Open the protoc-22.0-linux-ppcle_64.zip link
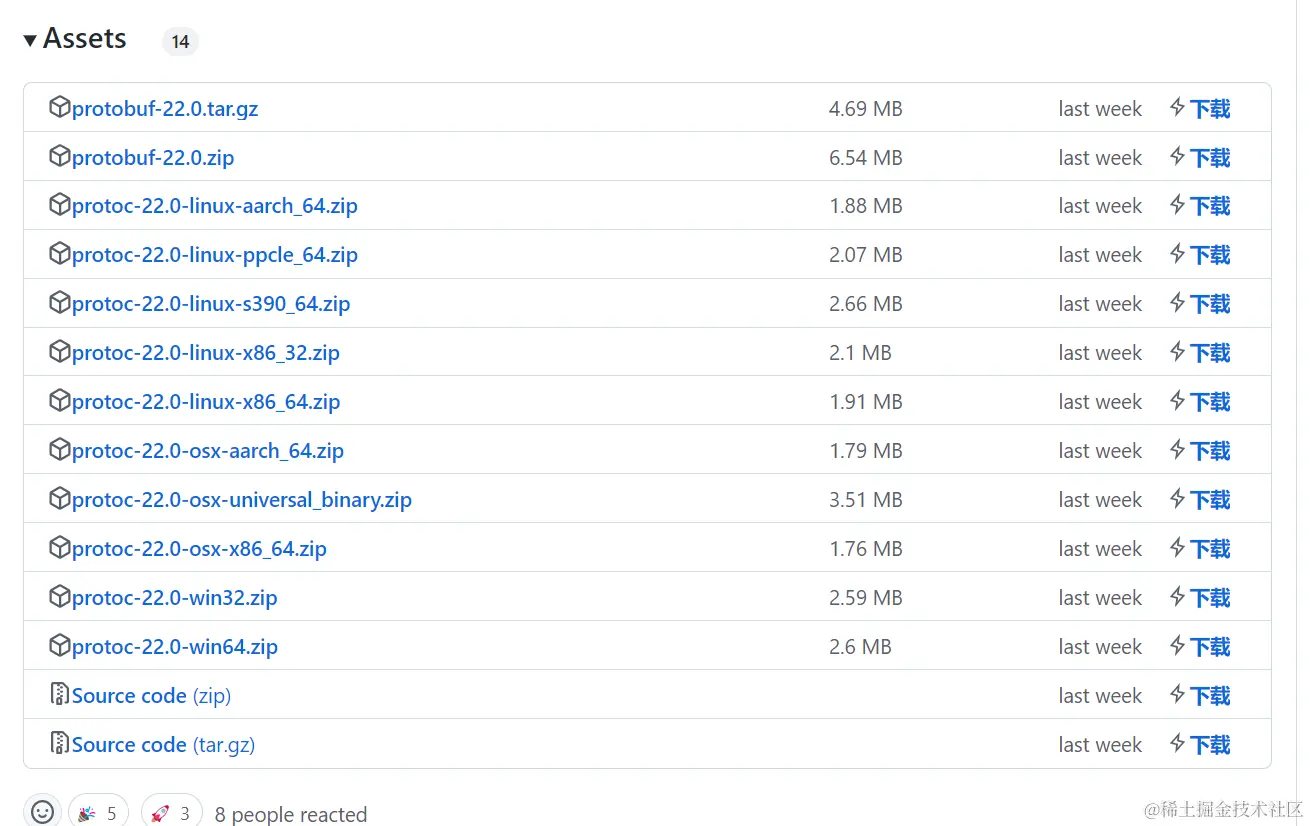Viewport: 1310px width, 826px height. [x=215, y=255]
